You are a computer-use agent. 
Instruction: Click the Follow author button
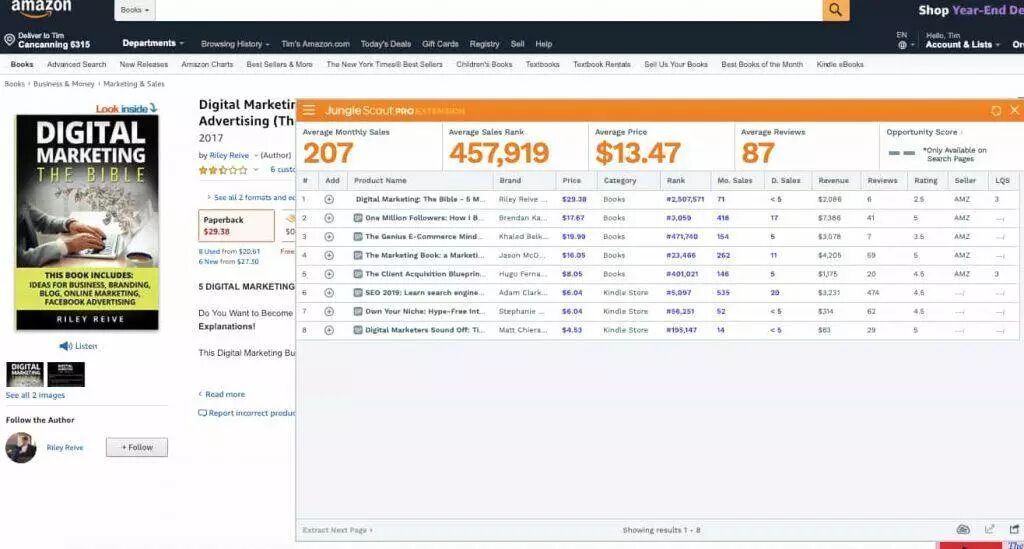tap(137, 447)
